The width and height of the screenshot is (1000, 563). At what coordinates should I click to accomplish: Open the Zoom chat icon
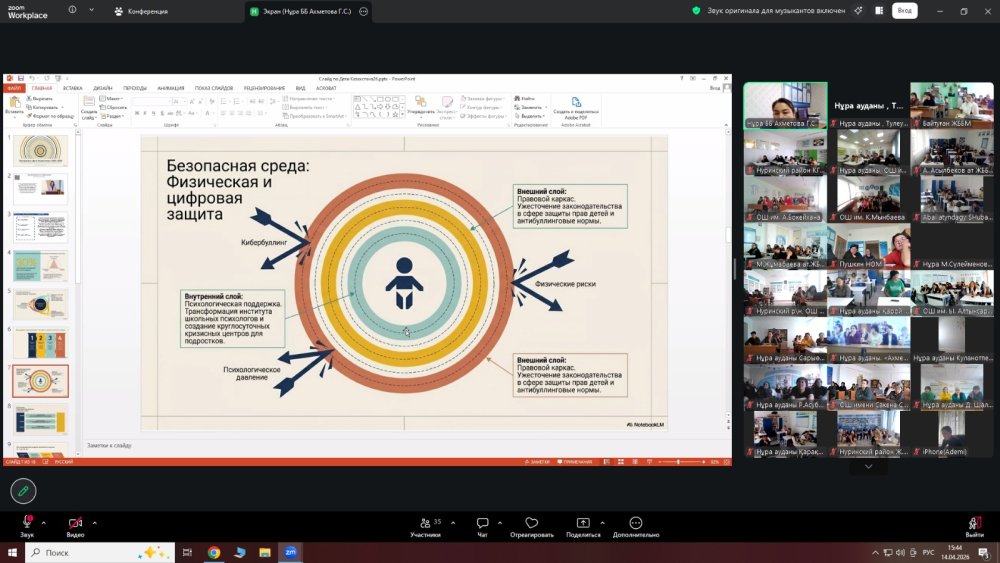(482, 523)
